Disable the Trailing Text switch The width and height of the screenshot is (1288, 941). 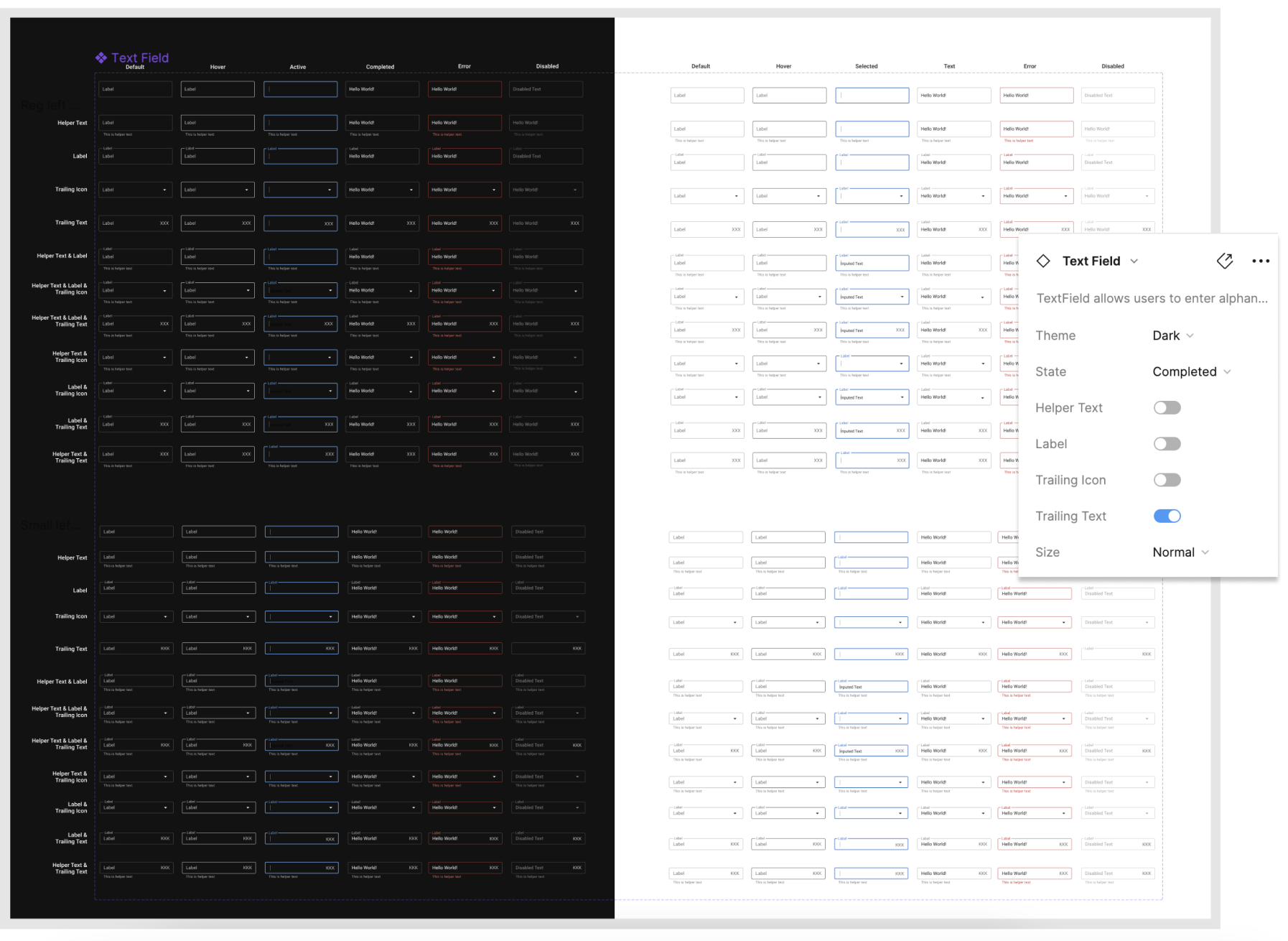1167,516
